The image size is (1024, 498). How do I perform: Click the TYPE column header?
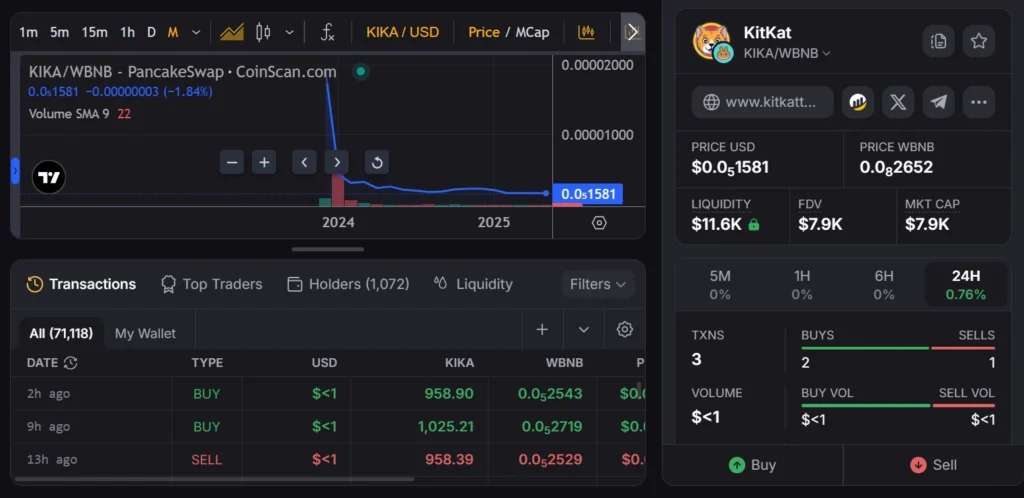pyautogui.click(x=207, y=363)
